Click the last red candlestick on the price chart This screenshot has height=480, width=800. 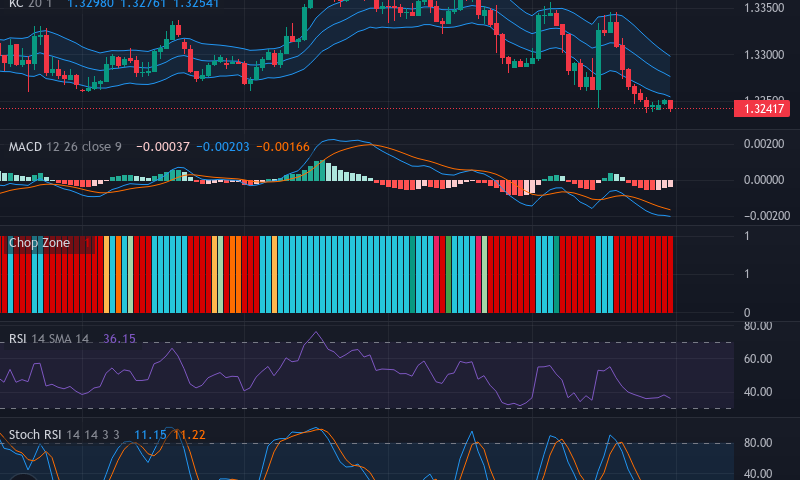[670, 105]
